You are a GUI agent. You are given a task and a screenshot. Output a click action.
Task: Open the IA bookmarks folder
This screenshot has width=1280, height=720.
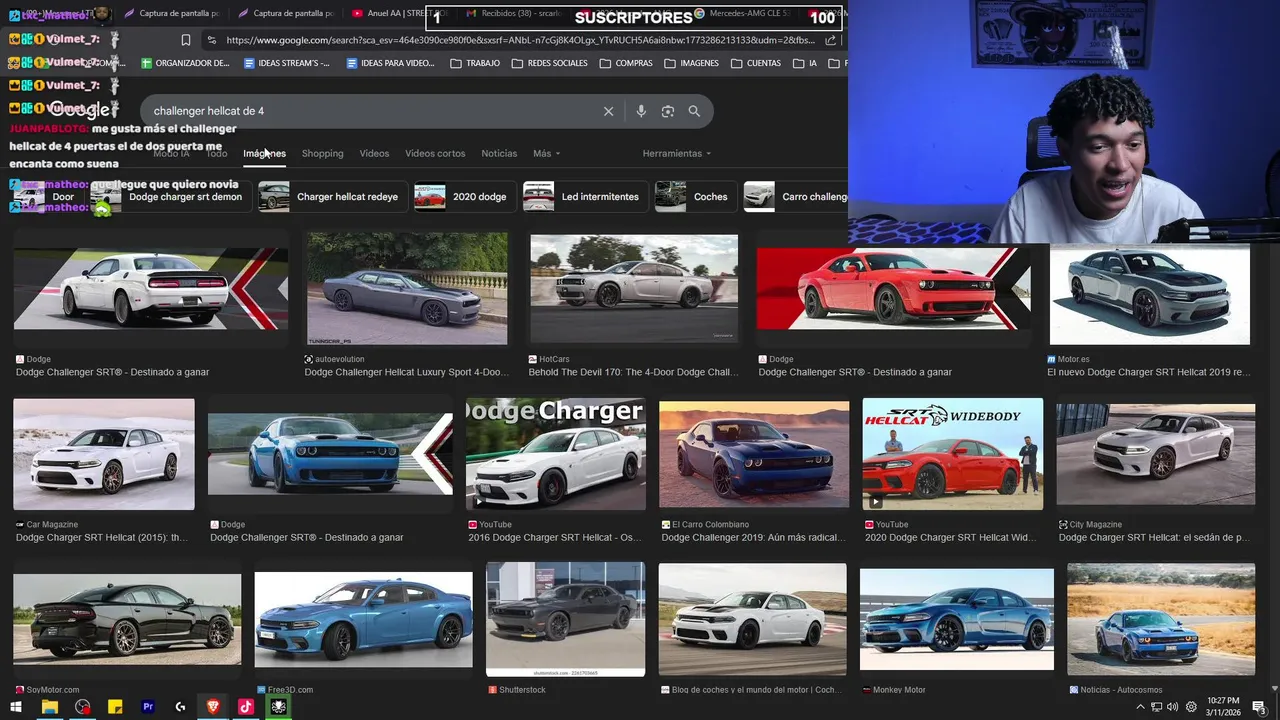click(x=805, y=63)
